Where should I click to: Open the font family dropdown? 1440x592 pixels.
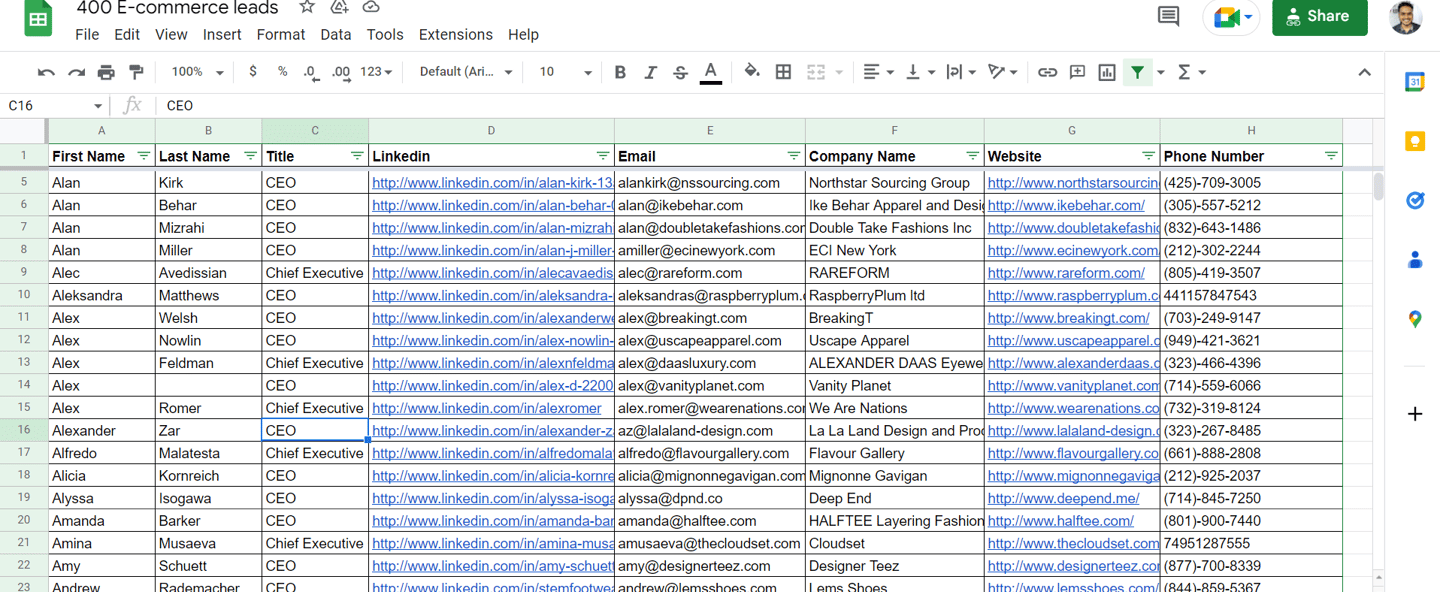(x=465, y=72)
